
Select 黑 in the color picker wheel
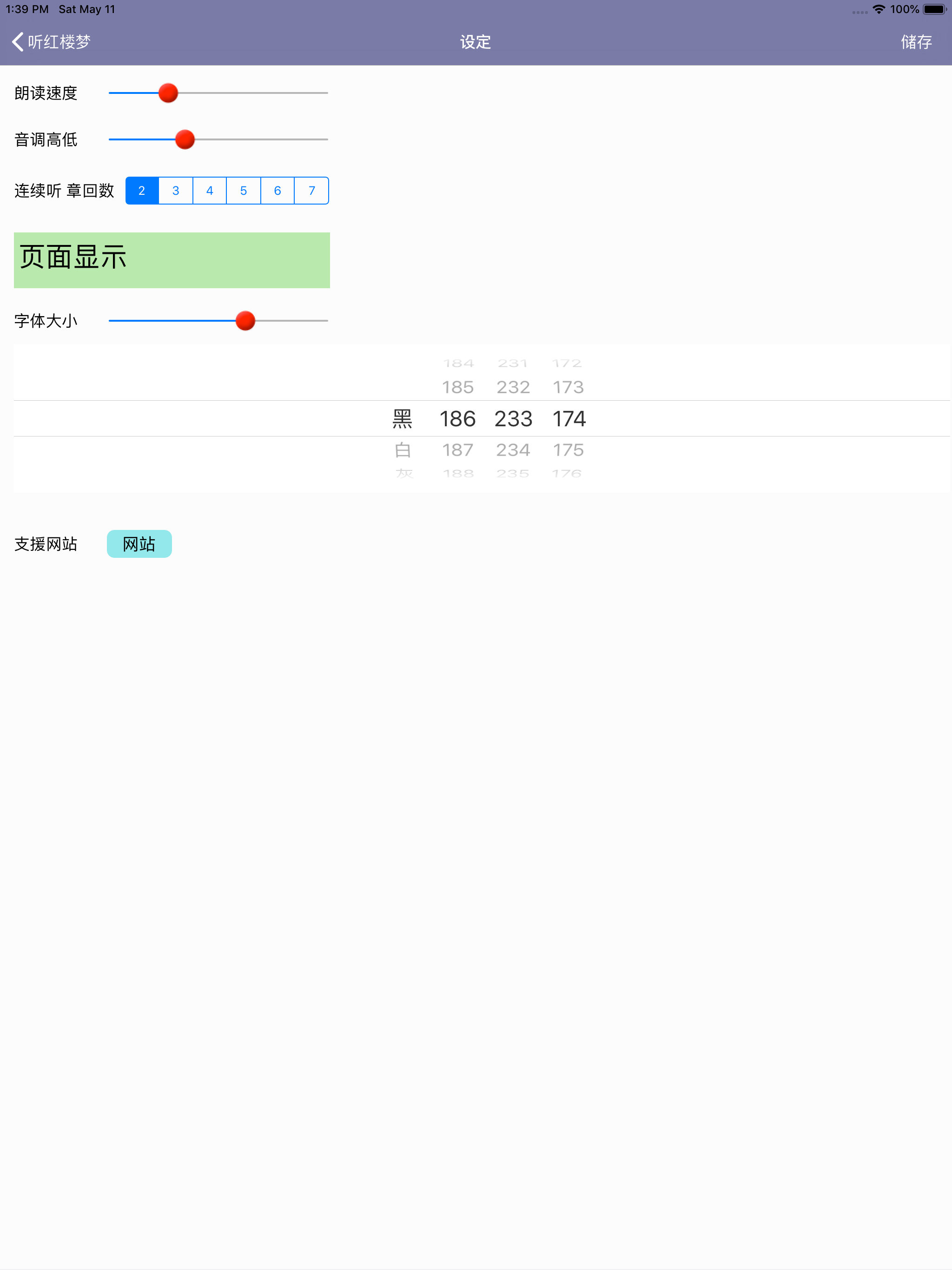click(x=403, y=418)
